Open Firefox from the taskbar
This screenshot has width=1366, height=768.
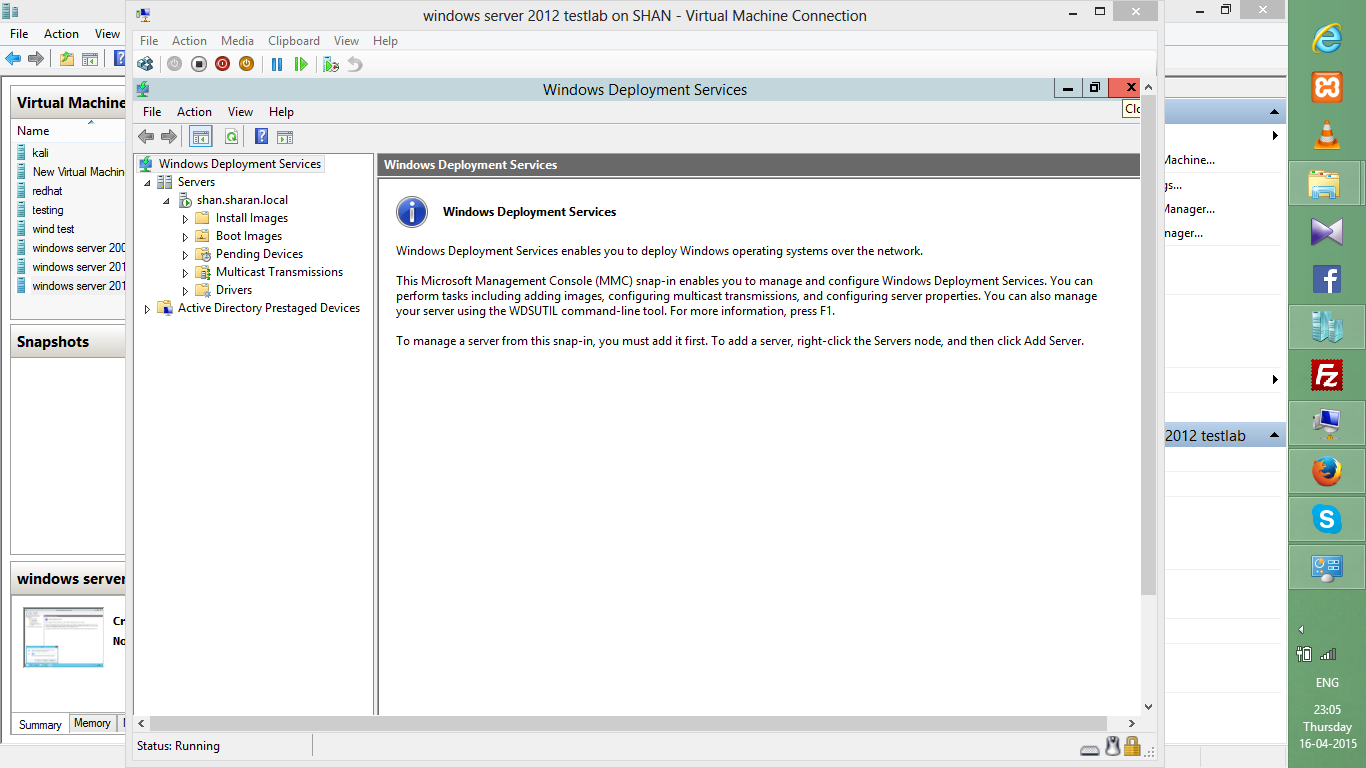(1327, 471)
